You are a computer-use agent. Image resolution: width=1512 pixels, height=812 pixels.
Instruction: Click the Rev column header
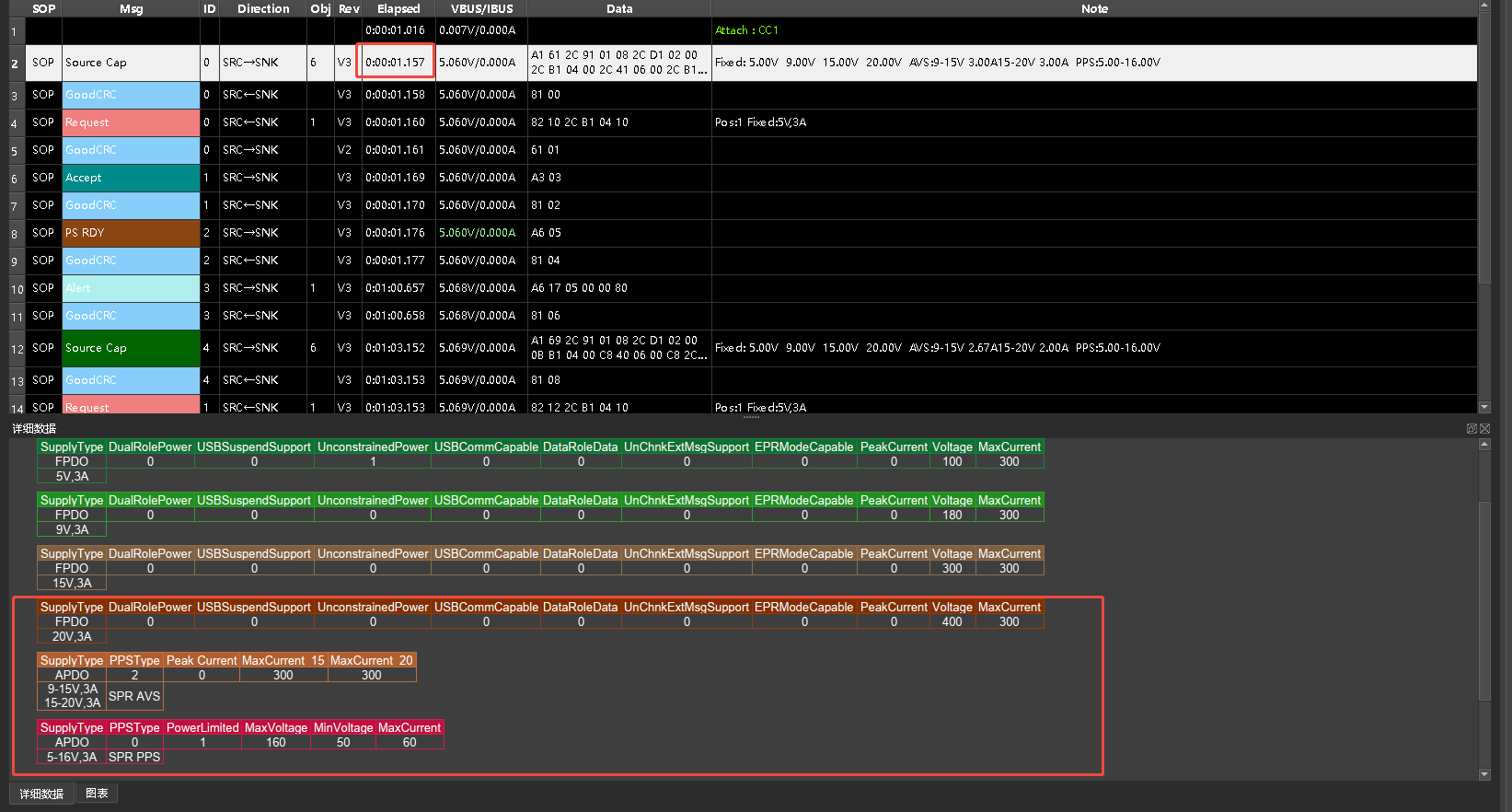[x=349, y=8]
